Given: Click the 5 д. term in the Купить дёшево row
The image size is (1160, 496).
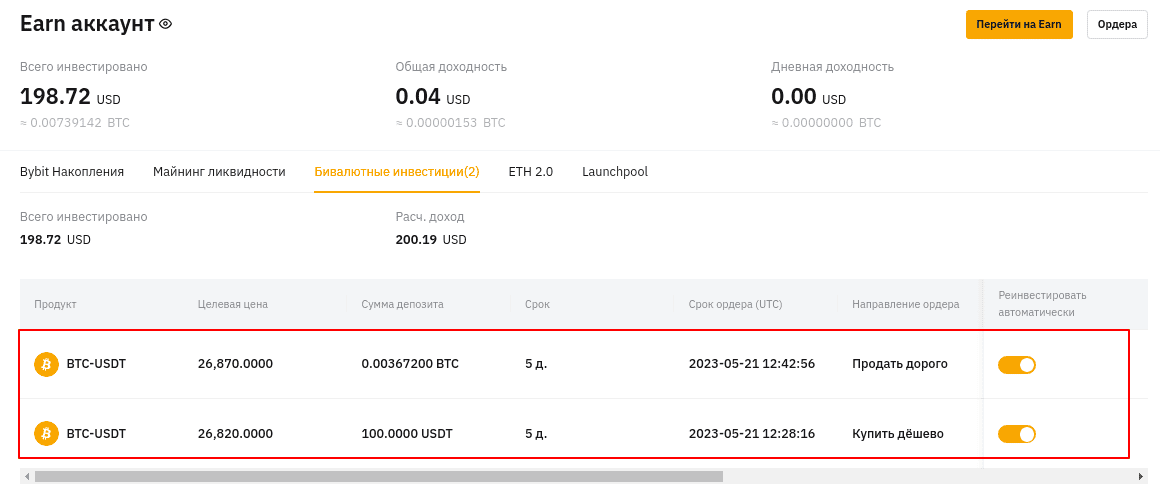Looking at the screenshot, I should [x=536, y=434].
